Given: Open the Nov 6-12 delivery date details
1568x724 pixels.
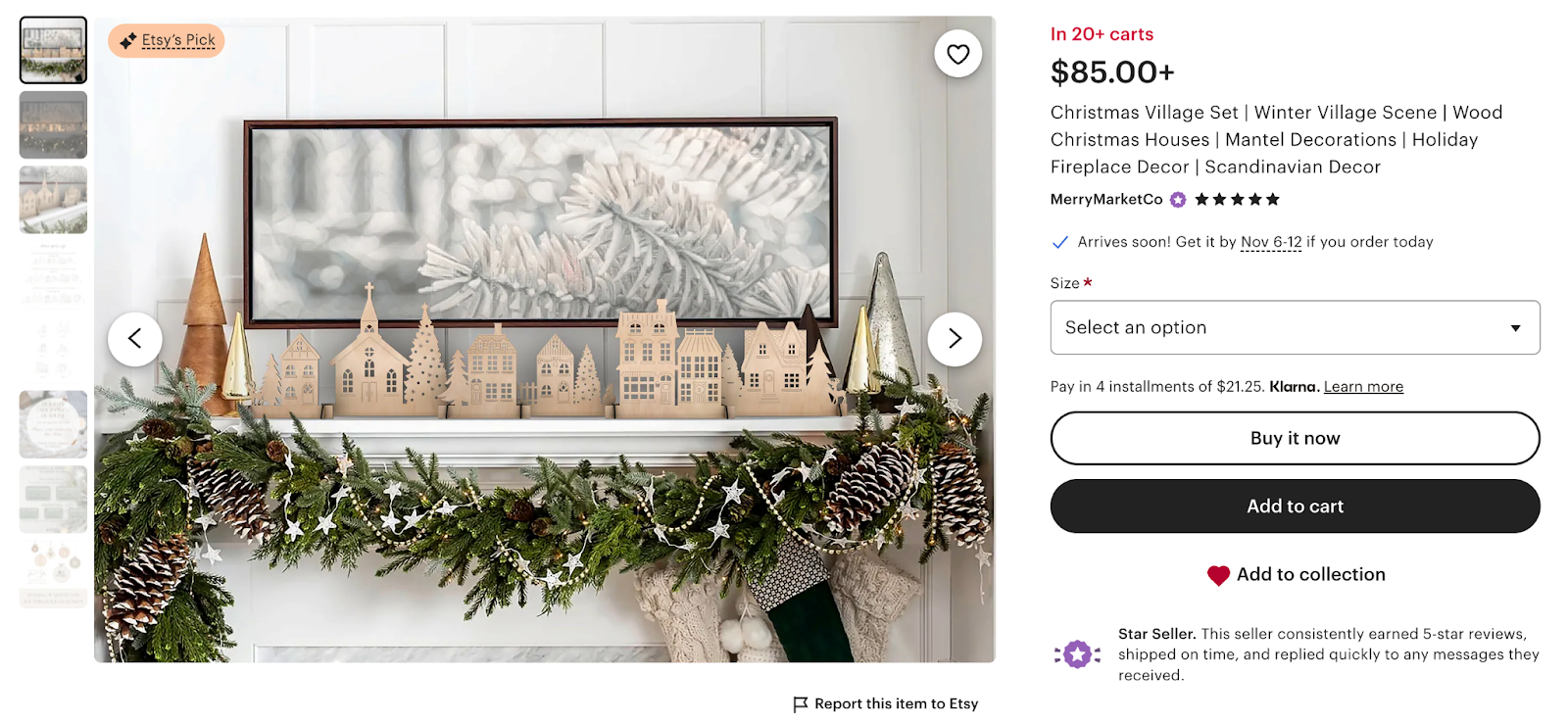Looking at the screenshot, I should tap(1271, 242).
